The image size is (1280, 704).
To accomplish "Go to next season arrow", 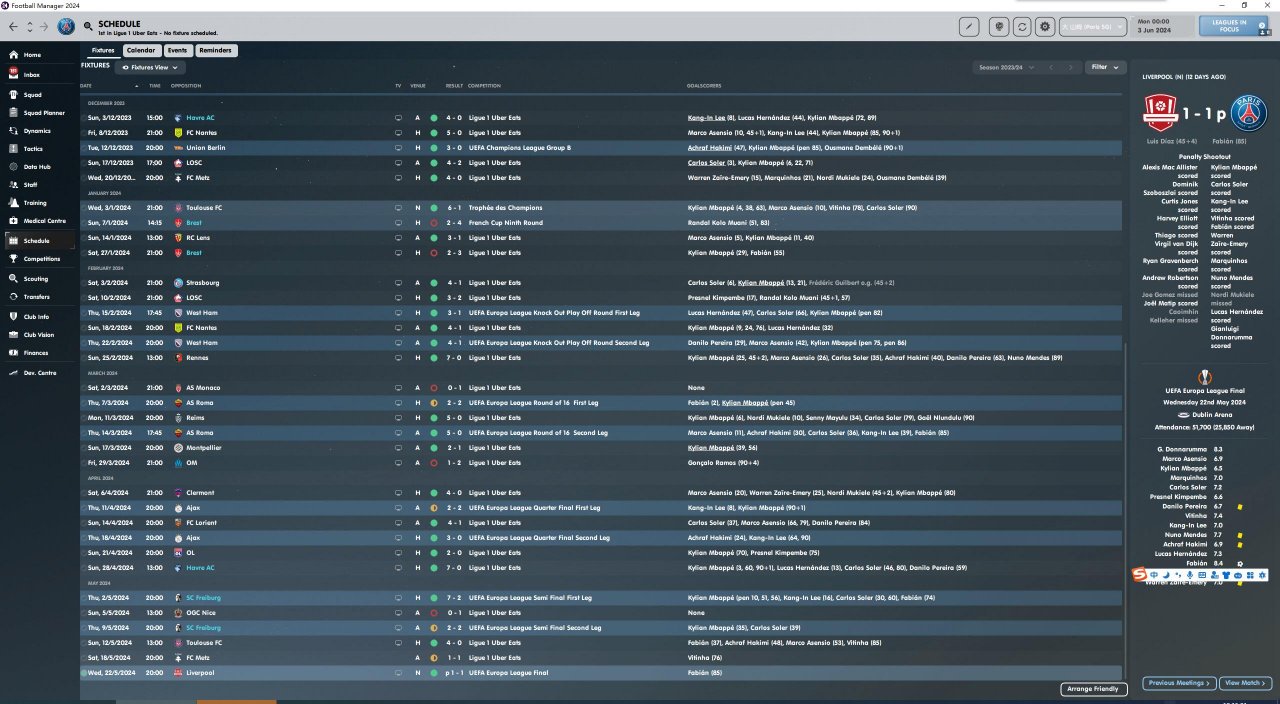I will coord(1072,67).
